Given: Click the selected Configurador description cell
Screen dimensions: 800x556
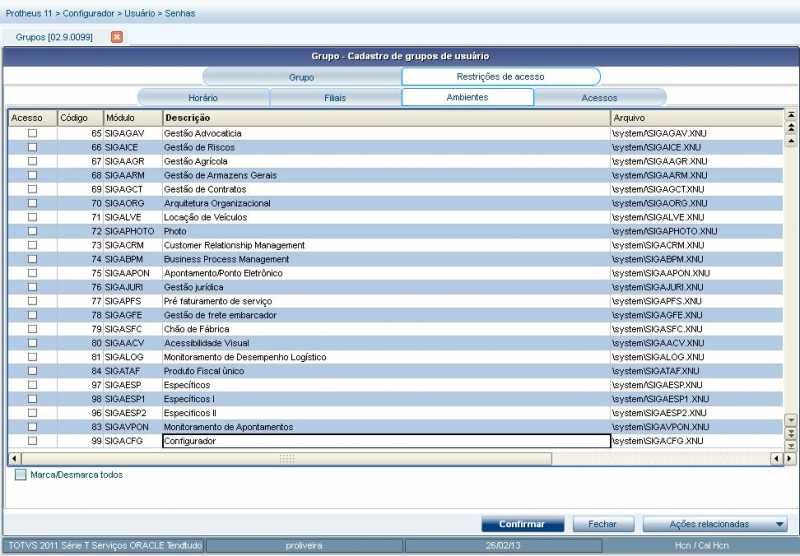Looking at the screenshot, I should coord(386,441).
